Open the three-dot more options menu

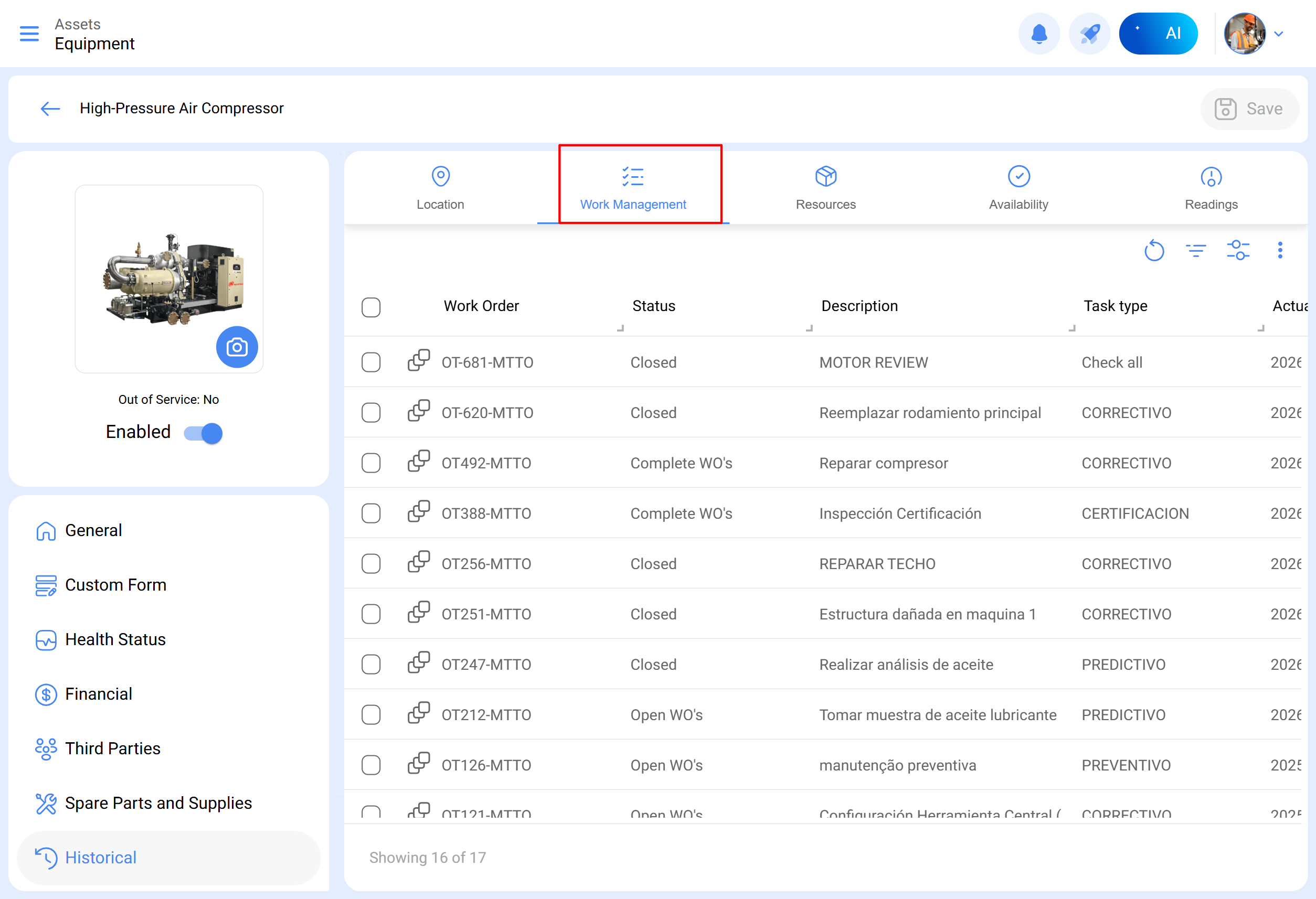click(1280, 250)
